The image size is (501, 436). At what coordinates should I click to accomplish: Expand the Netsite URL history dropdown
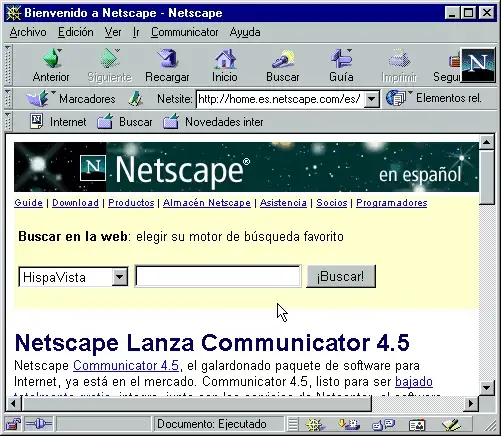point(371,99)
